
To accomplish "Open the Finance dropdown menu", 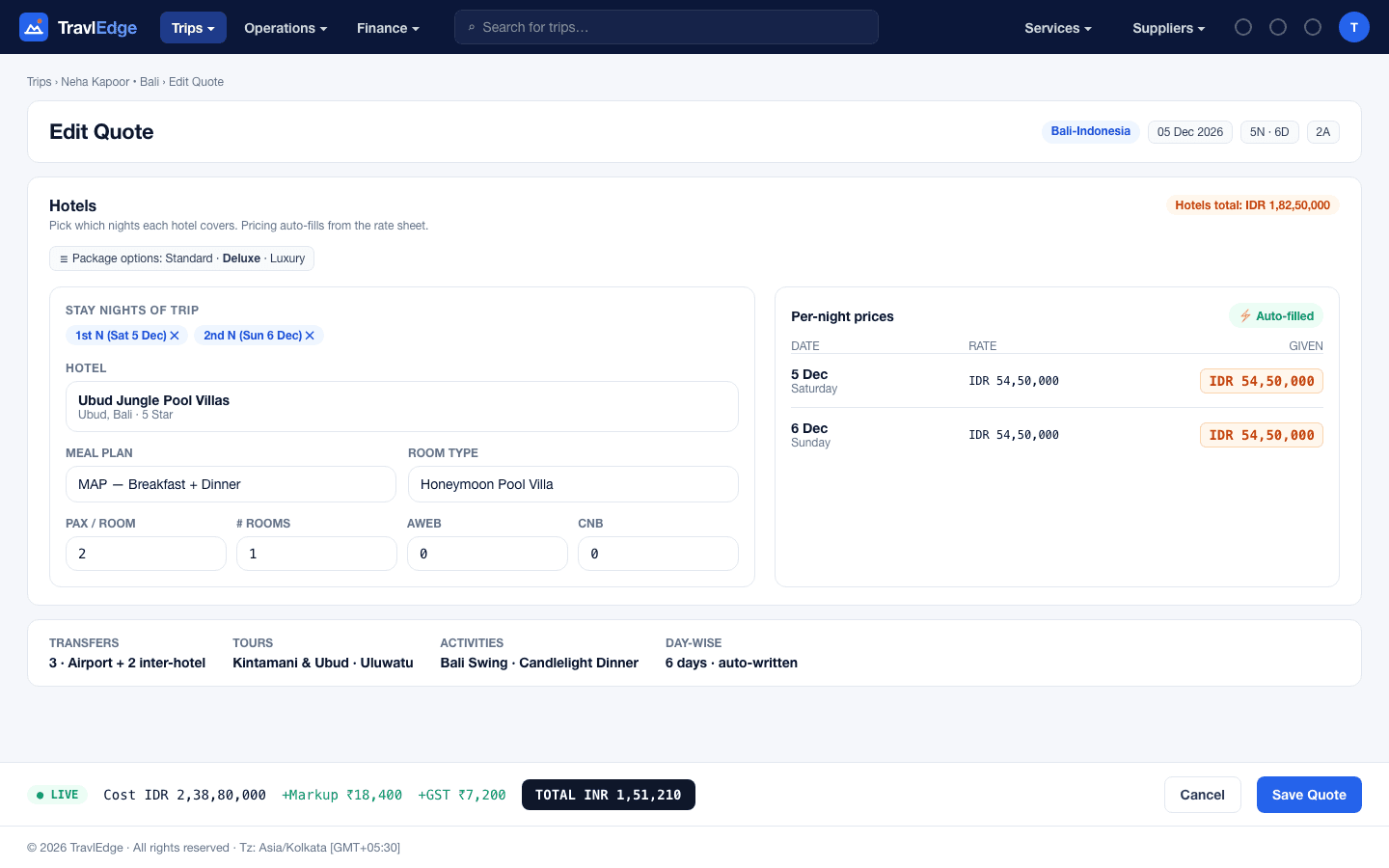I will 388,28.
